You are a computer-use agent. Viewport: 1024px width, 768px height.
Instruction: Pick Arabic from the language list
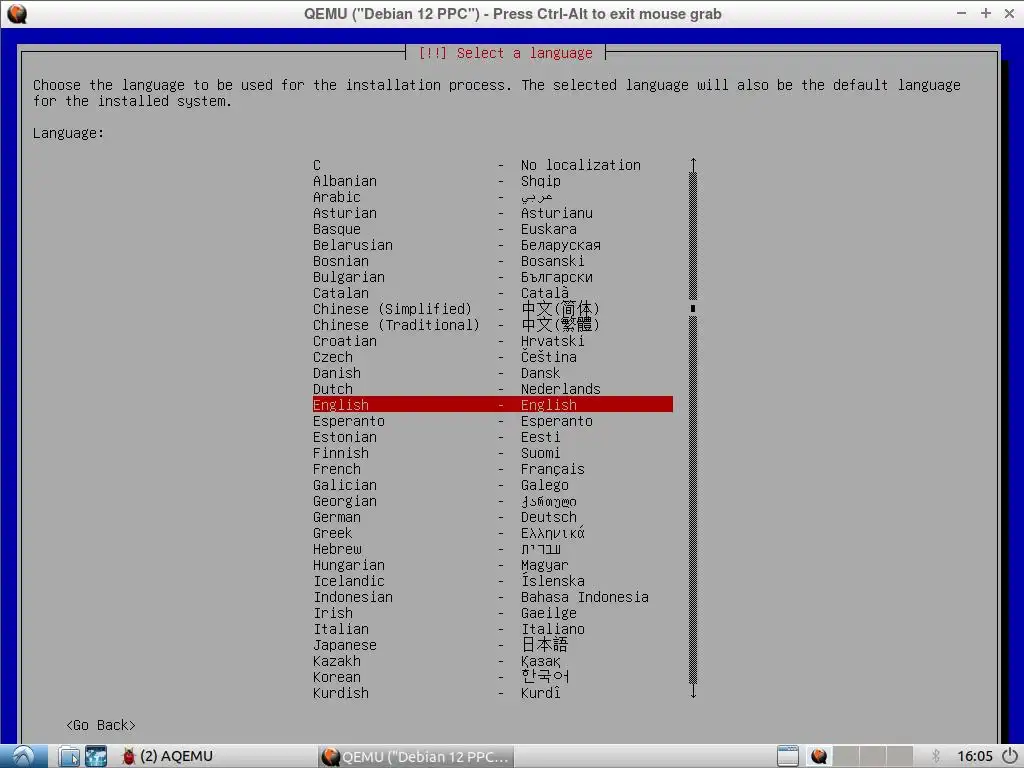(492, 197)
